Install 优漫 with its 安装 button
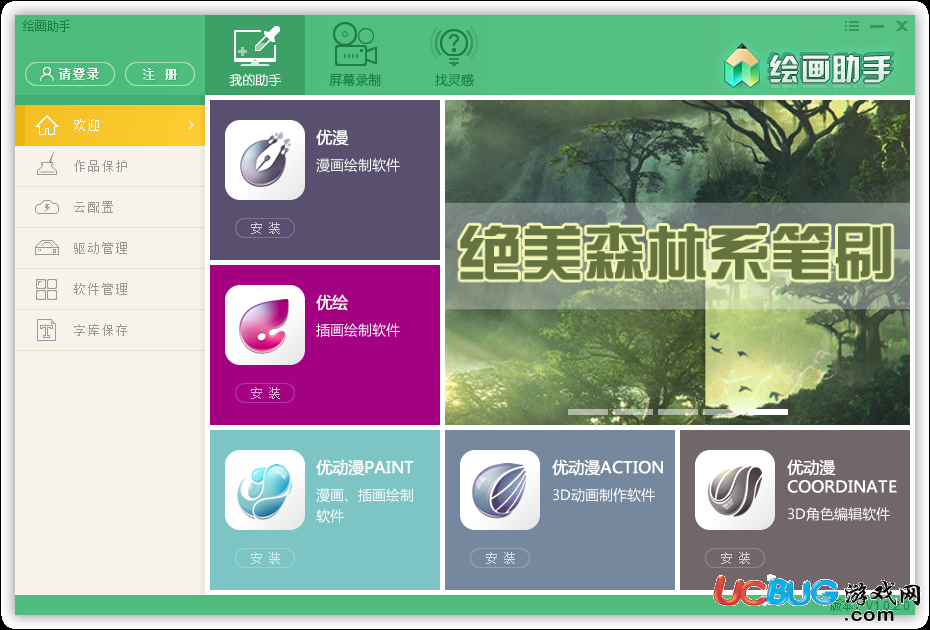 265,228
